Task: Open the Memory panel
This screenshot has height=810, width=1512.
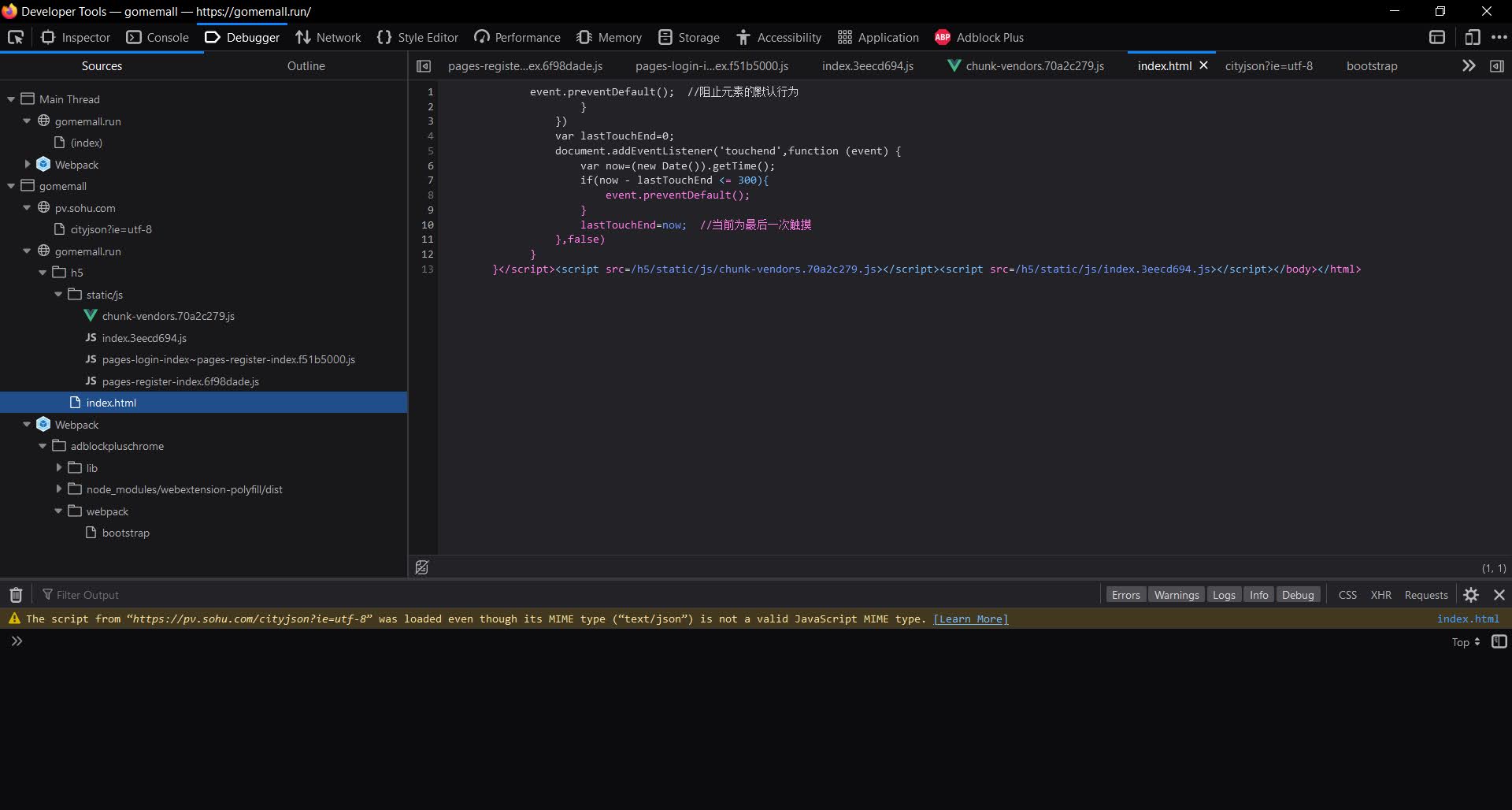Action: (609, 37)
